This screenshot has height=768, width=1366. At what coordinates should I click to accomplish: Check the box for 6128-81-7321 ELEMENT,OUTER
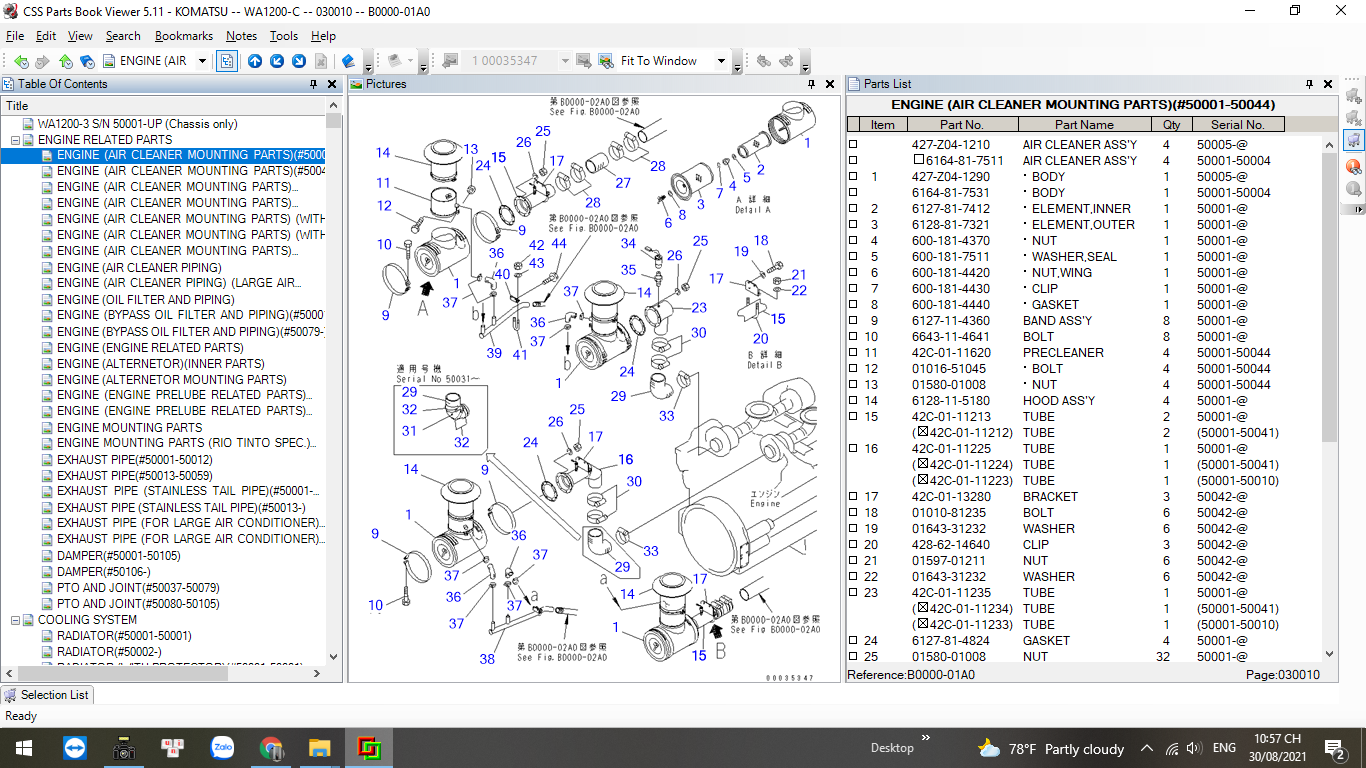pos(853,225)
